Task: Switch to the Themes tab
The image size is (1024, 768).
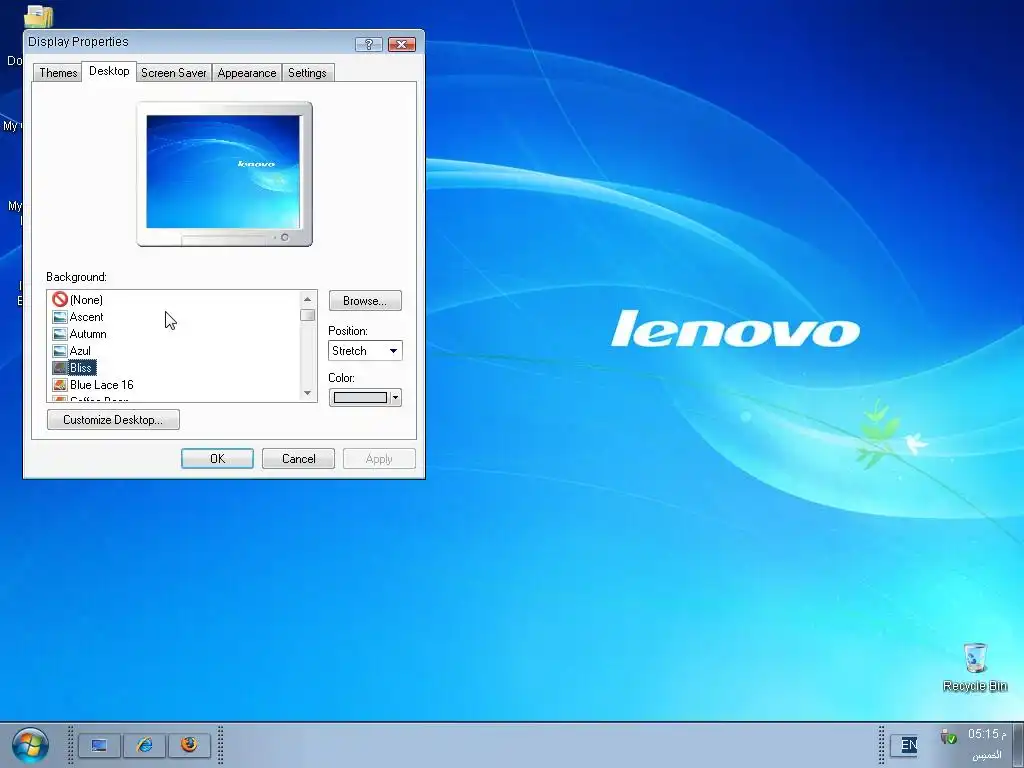Action: coord(58,72)
